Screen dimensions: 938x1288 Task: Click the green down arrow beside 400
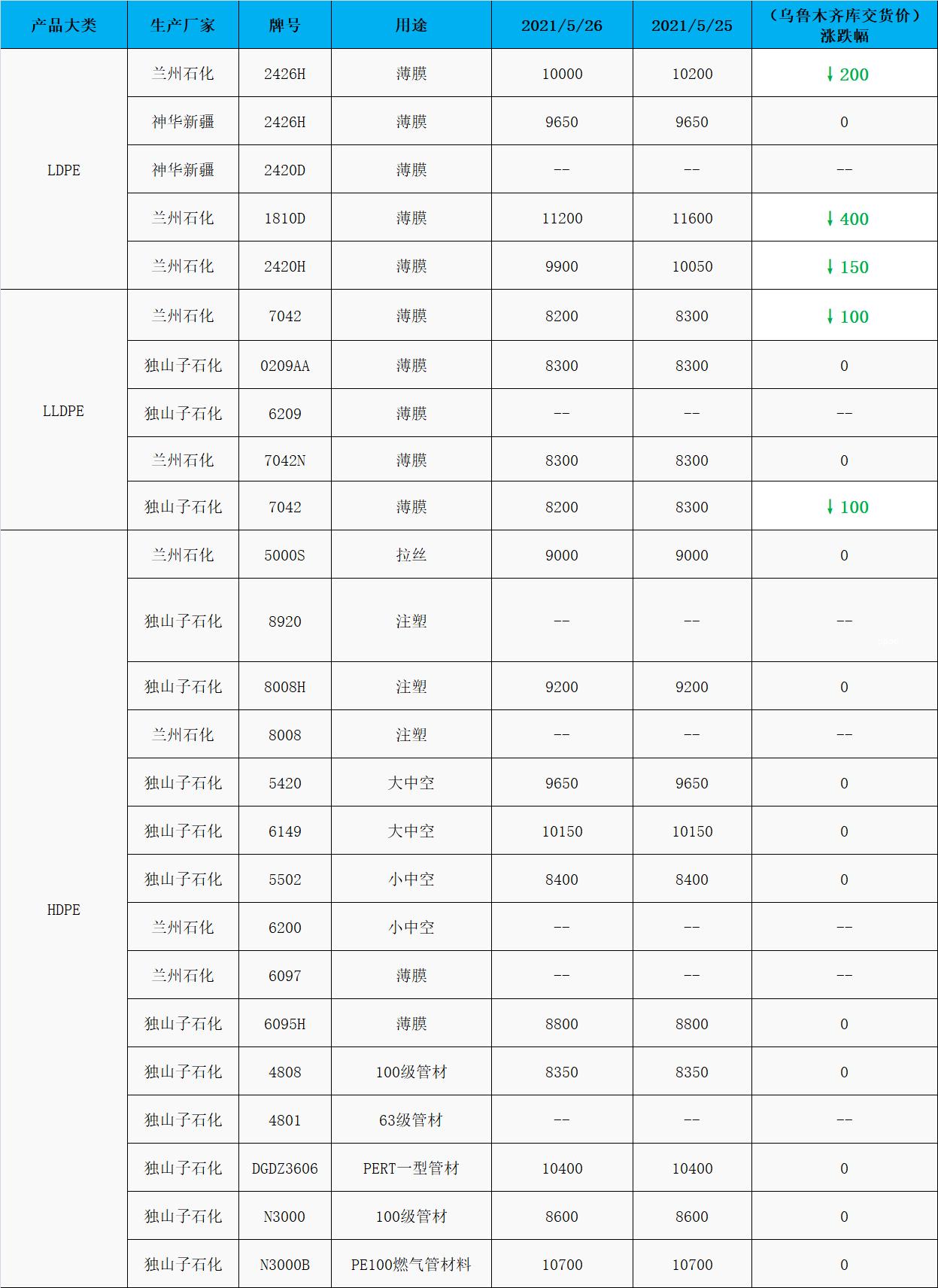point(830,218)
